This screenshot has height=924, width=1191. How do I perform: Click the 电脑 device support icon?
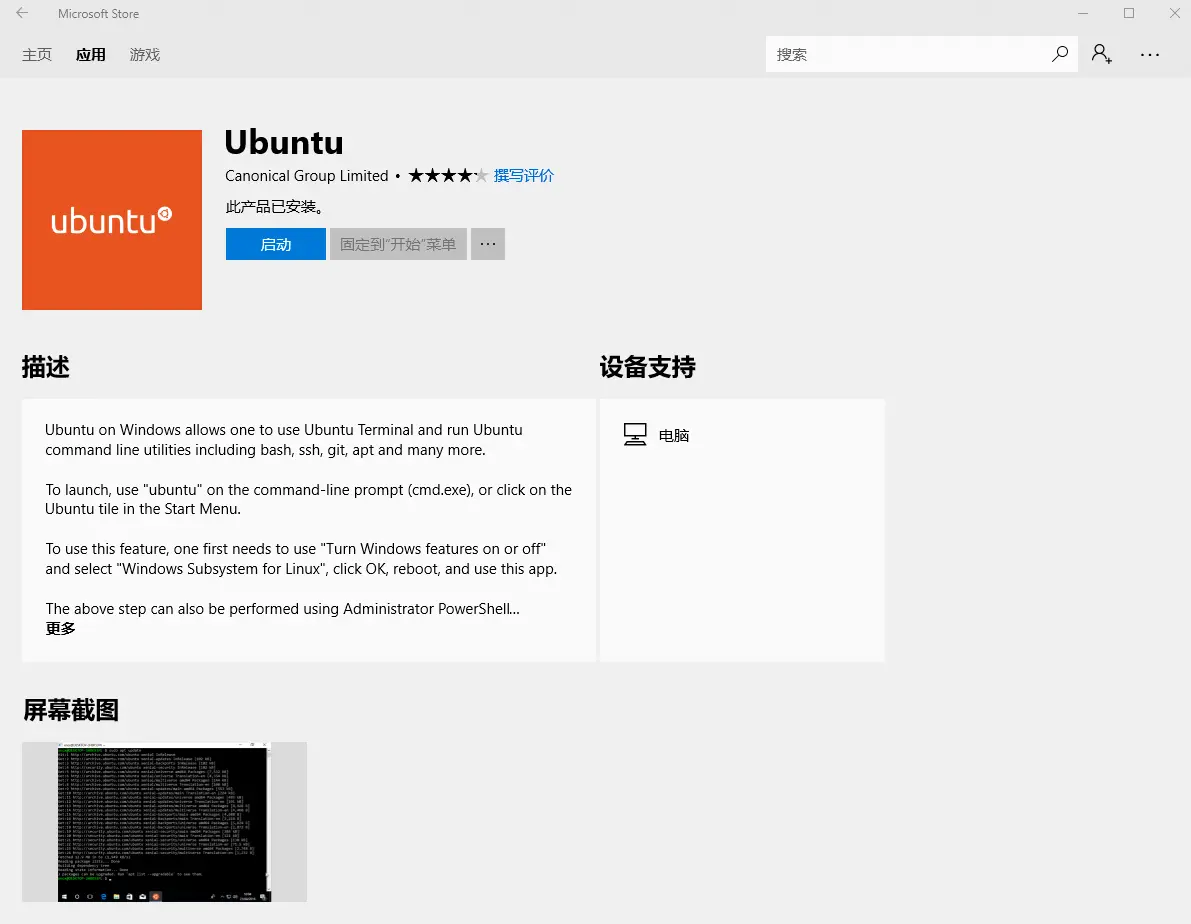click(x=634, y=433)
